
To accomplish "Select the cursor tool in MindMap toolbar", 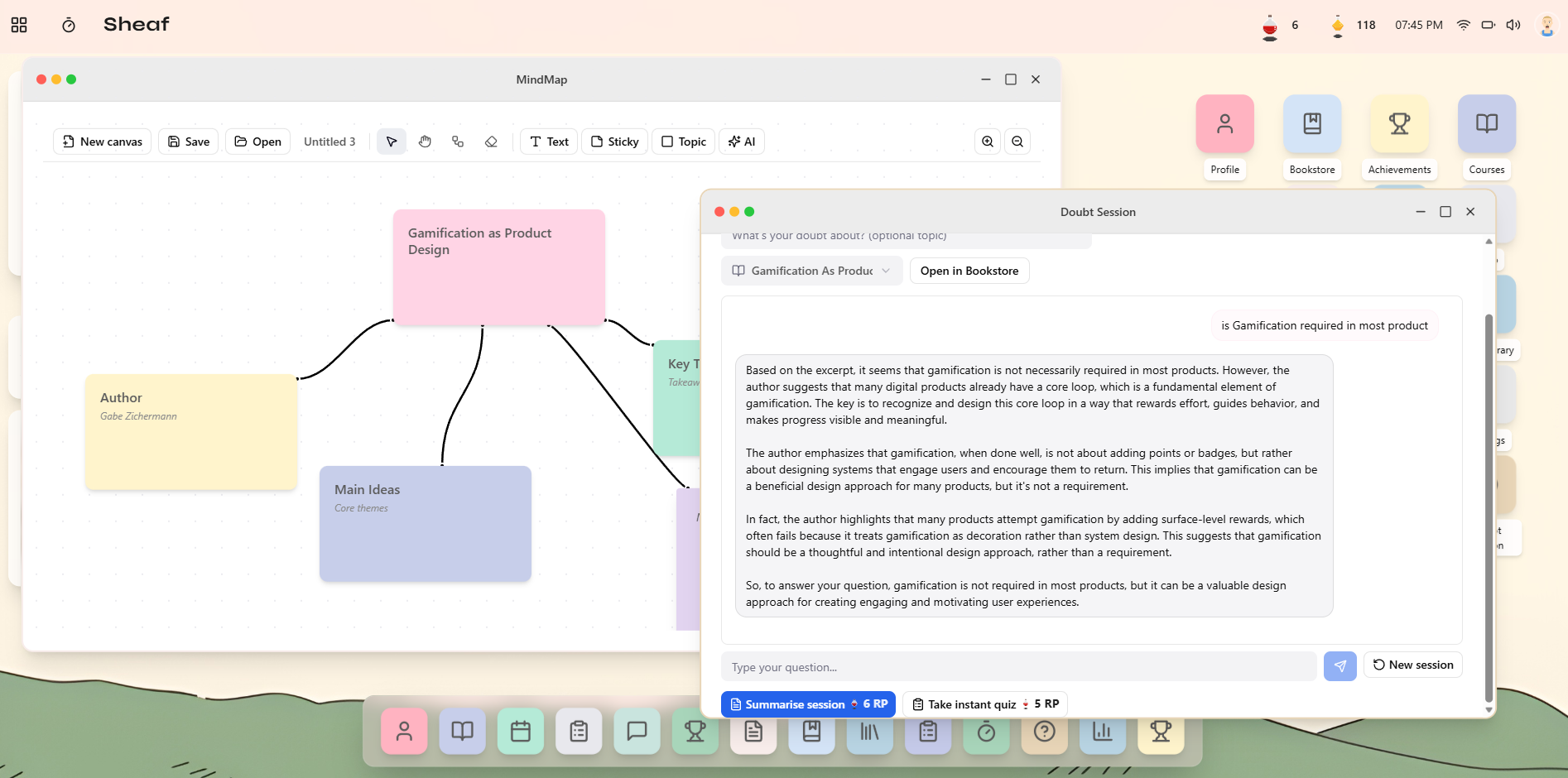I will tap(391, 142).
